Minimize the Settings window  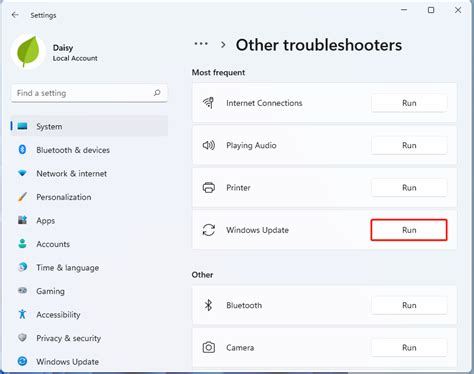click(x=404, y=10)
